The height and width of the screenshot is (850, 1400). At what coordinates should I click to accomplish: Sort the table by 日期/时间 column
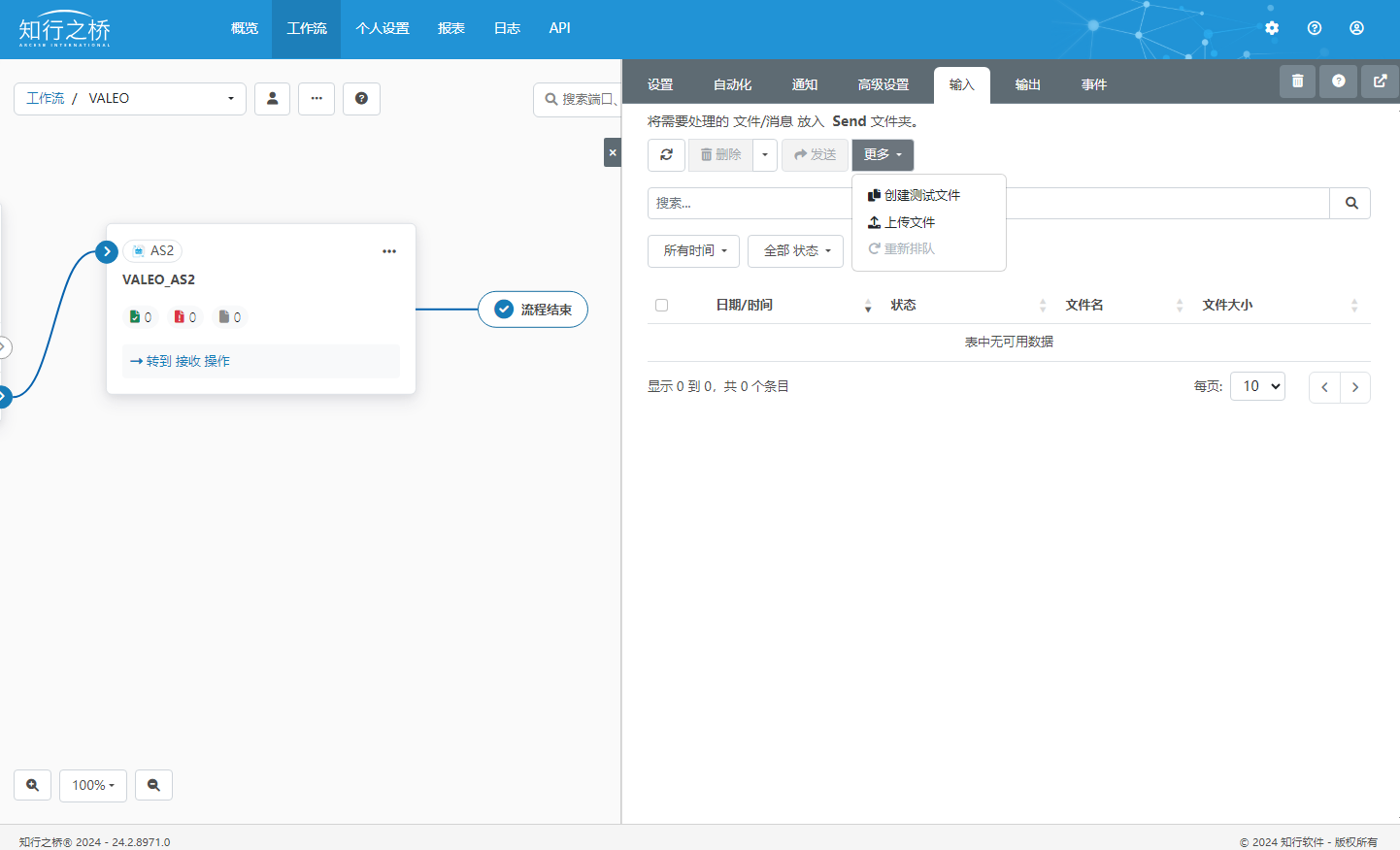point(793,305)
